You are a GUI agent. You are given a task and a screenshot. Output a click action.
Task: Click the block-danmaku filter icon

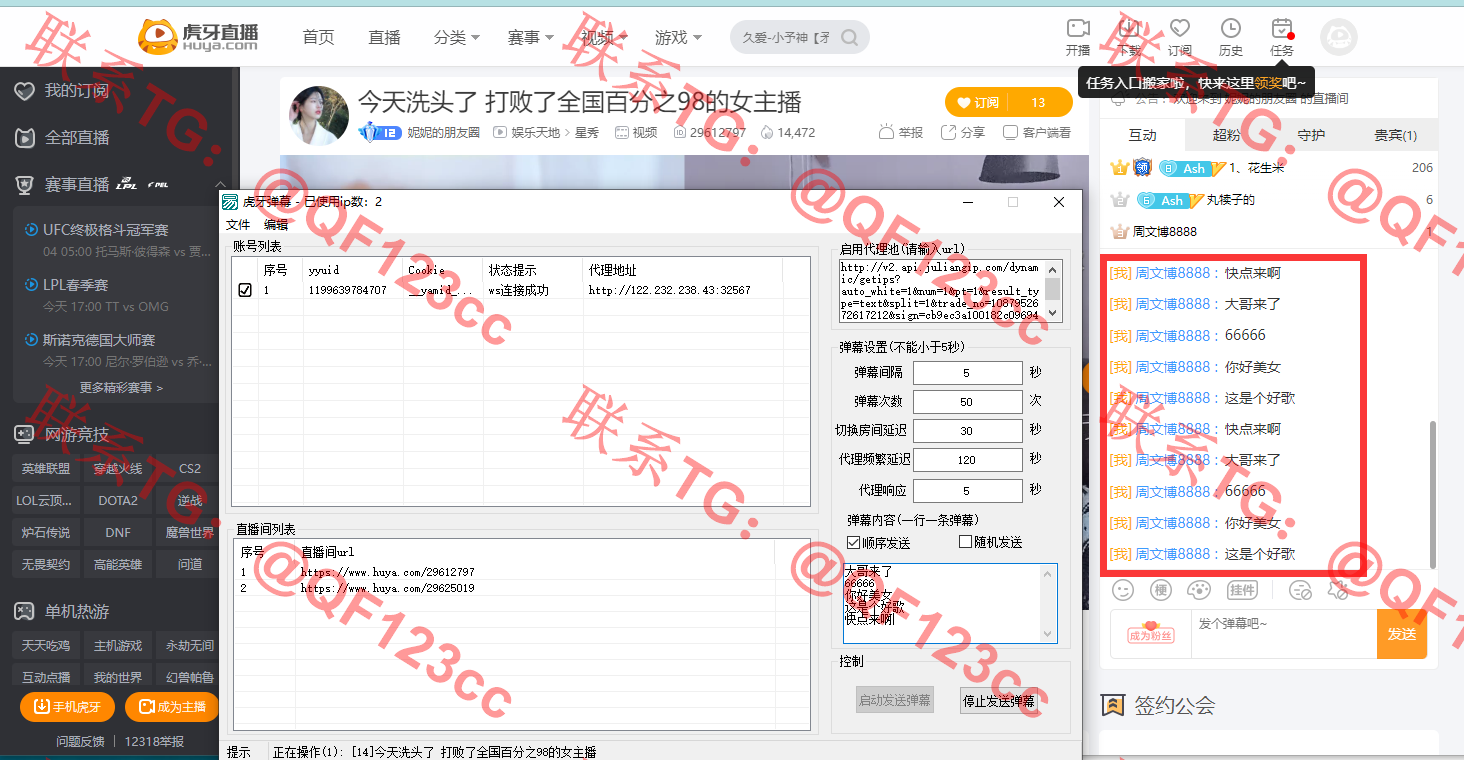(x=1300, y=590)
